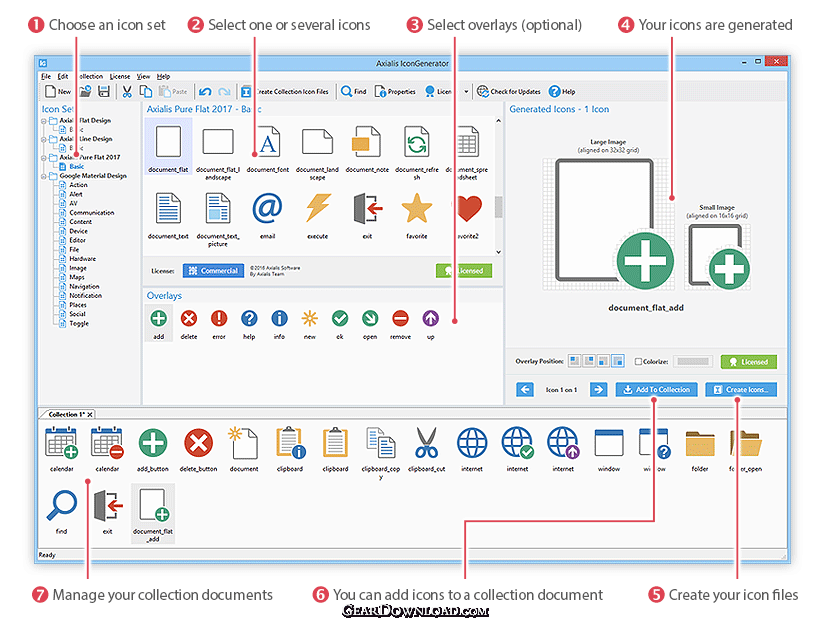The image size is (830, 619).
Task: Open the View menu
Action: pyautogui.click(x=143, y=76)
